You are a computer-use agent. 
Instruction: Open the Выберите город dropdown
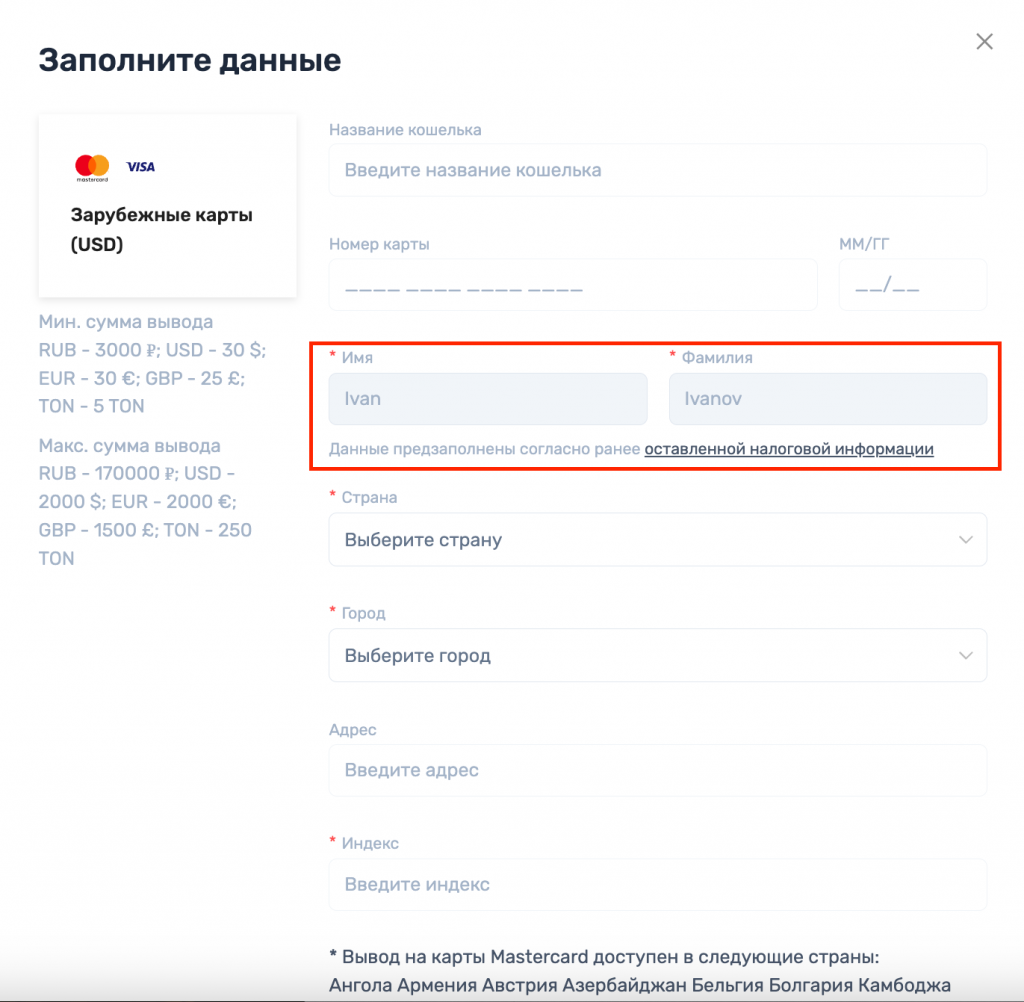pyautogui.click(x=640, y=656)
